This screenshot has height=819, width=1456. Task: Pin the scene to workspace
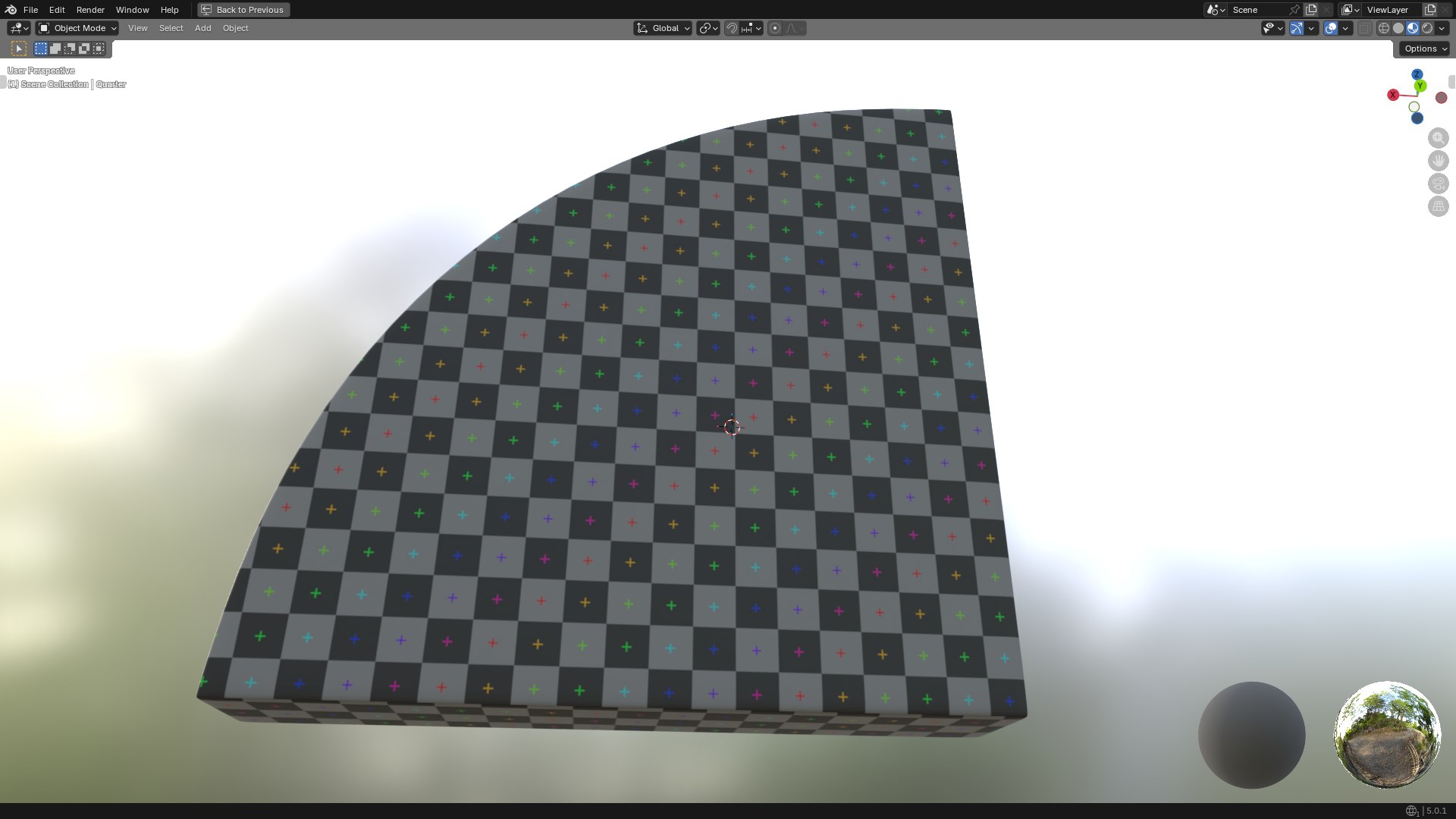pyautogui.click(x=1294, y=10)
